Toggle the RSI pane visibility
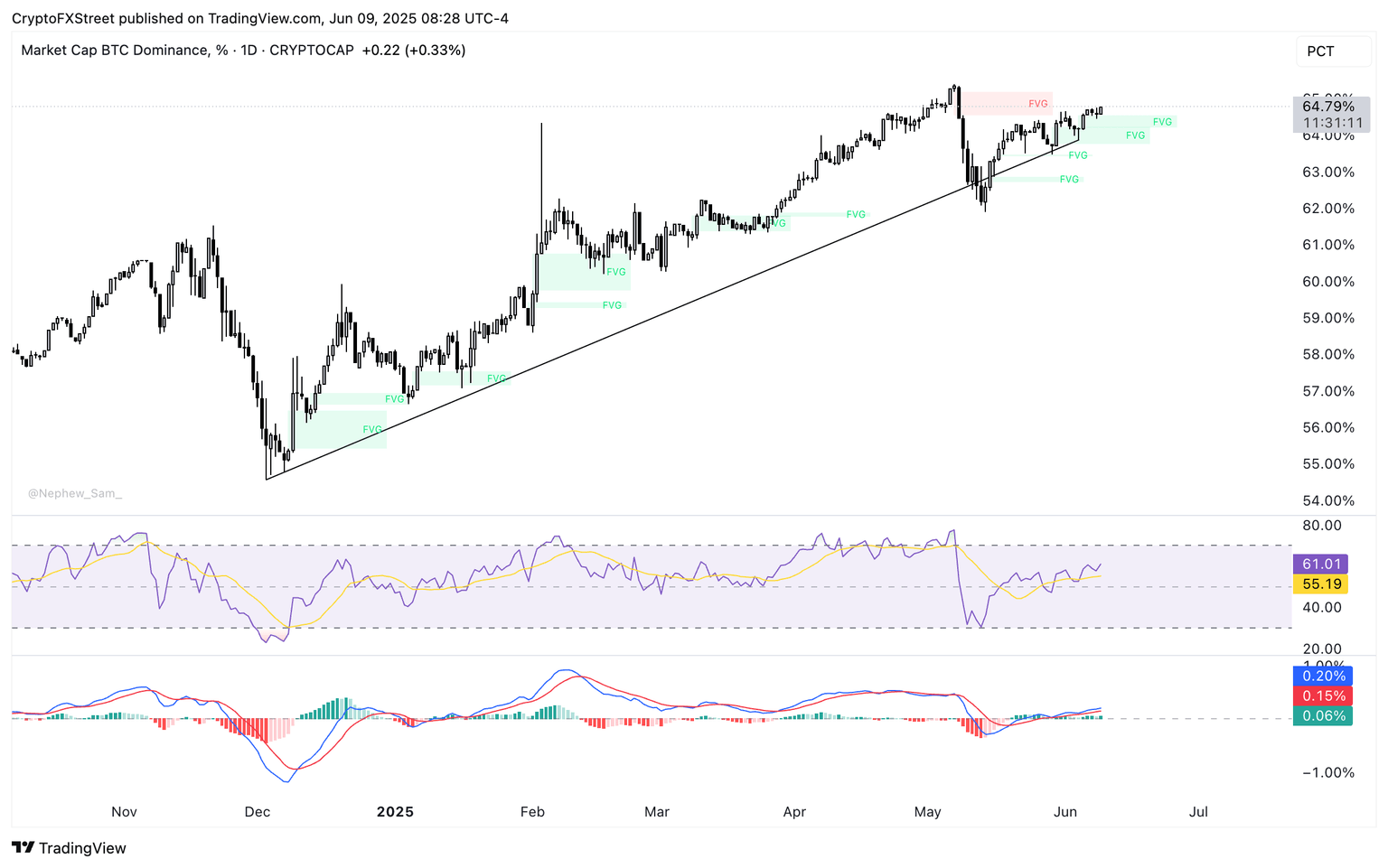Image resolution: width=1388 pixels, height=868 pixels. pos(633,583)
